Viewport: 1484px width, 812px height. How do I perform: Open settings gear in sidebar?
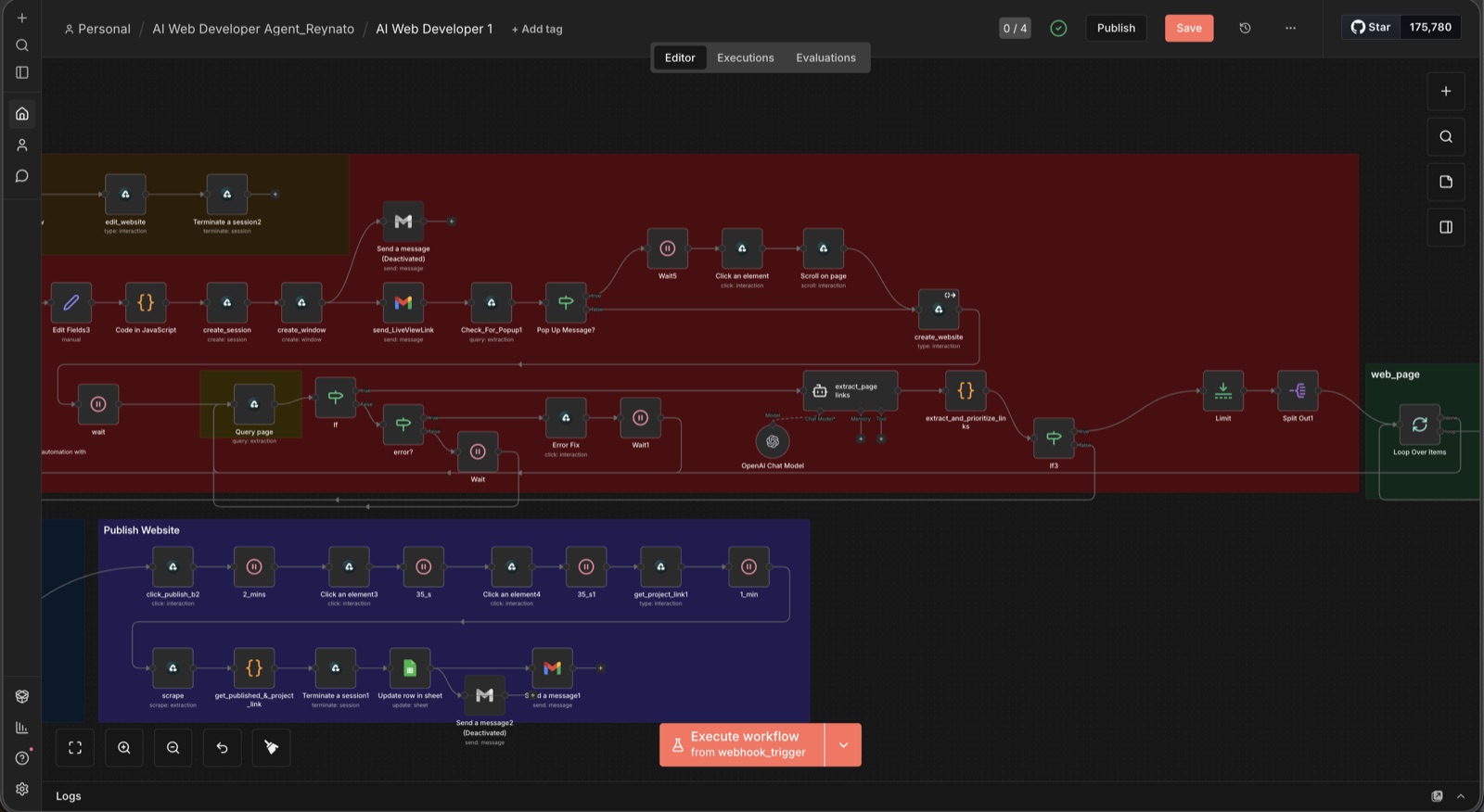click(22, 789)
